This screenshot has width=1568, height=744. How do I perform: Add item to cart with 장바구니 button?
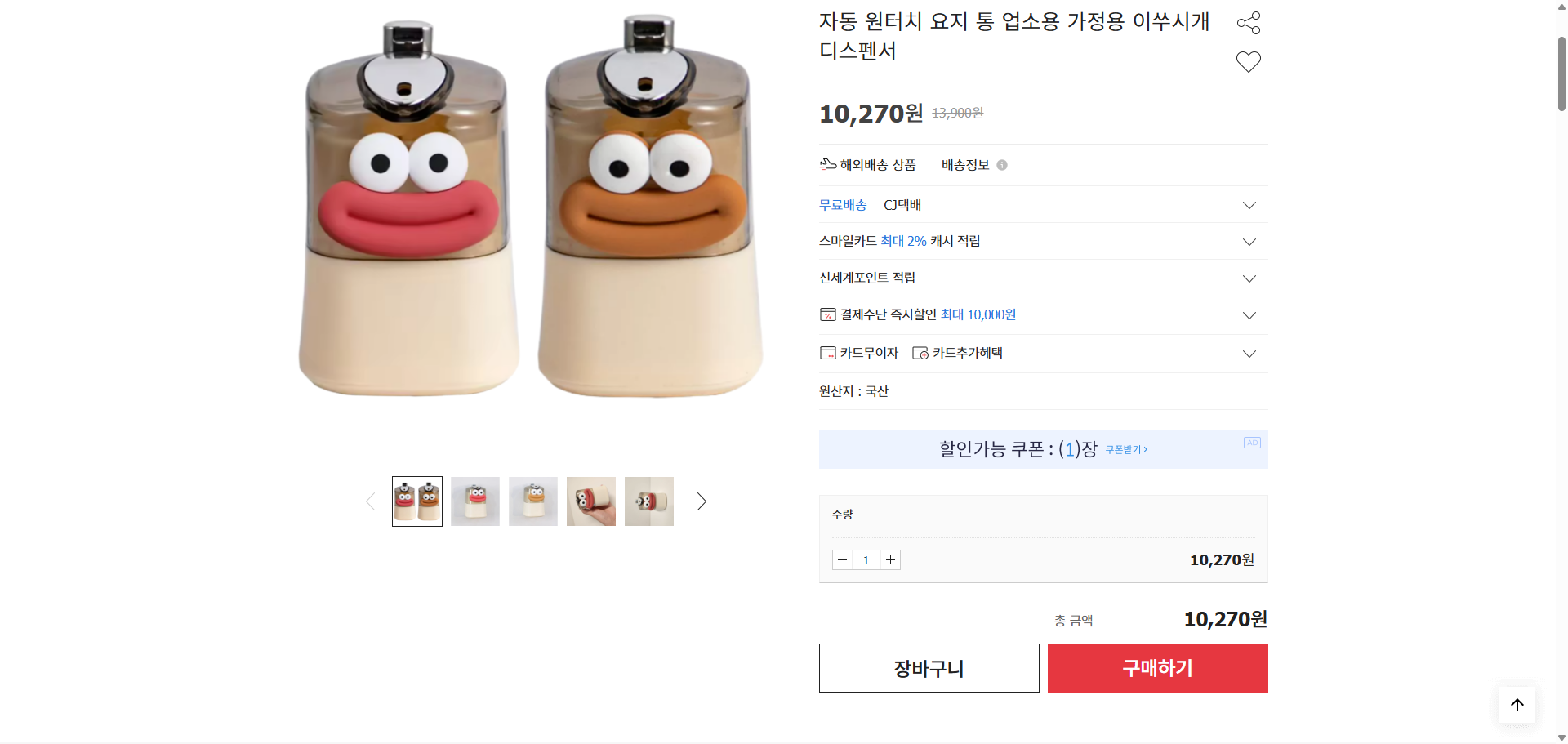(928, 667)
